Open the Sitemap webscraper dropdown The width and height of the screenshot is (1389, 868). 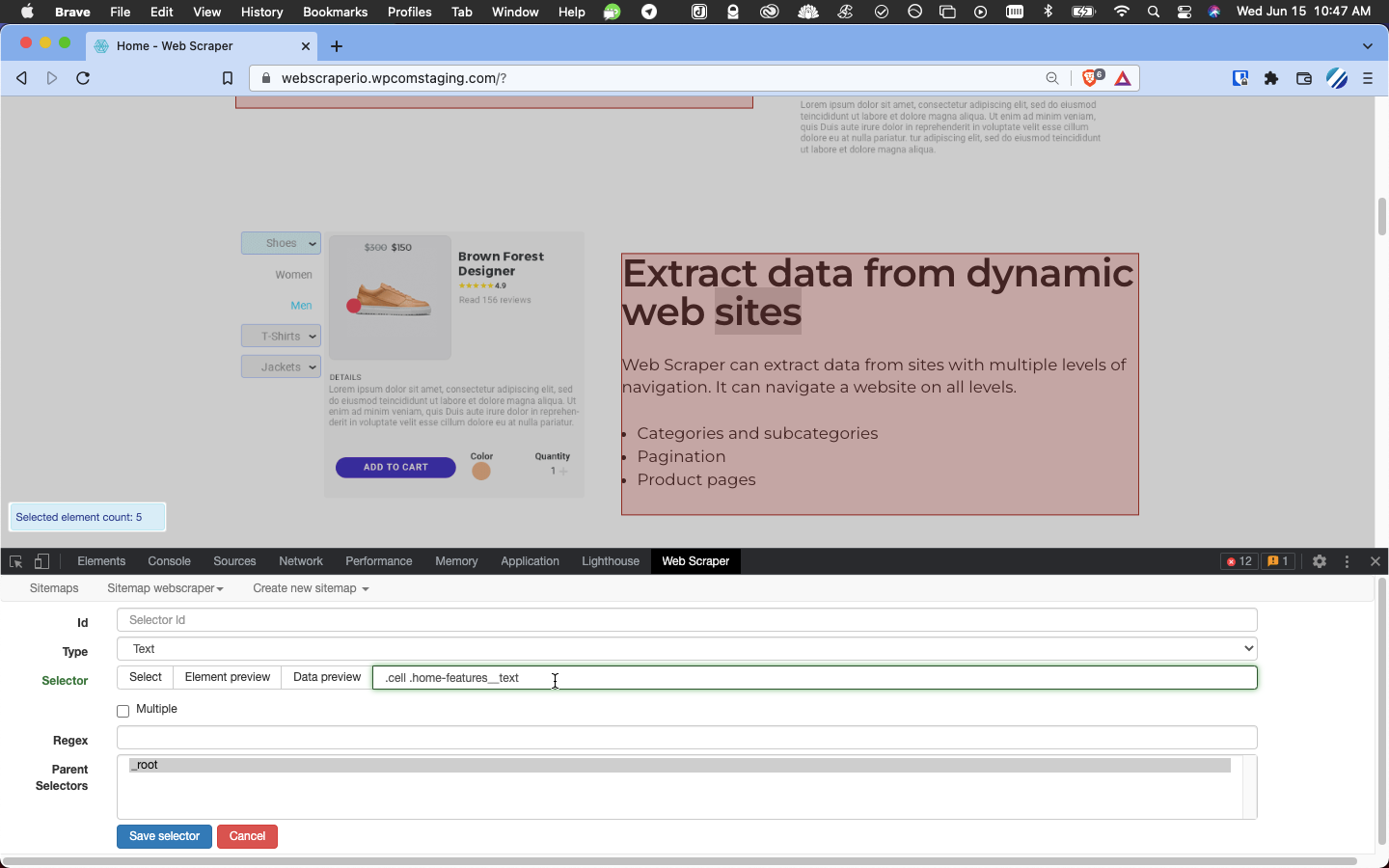(165, 588)
